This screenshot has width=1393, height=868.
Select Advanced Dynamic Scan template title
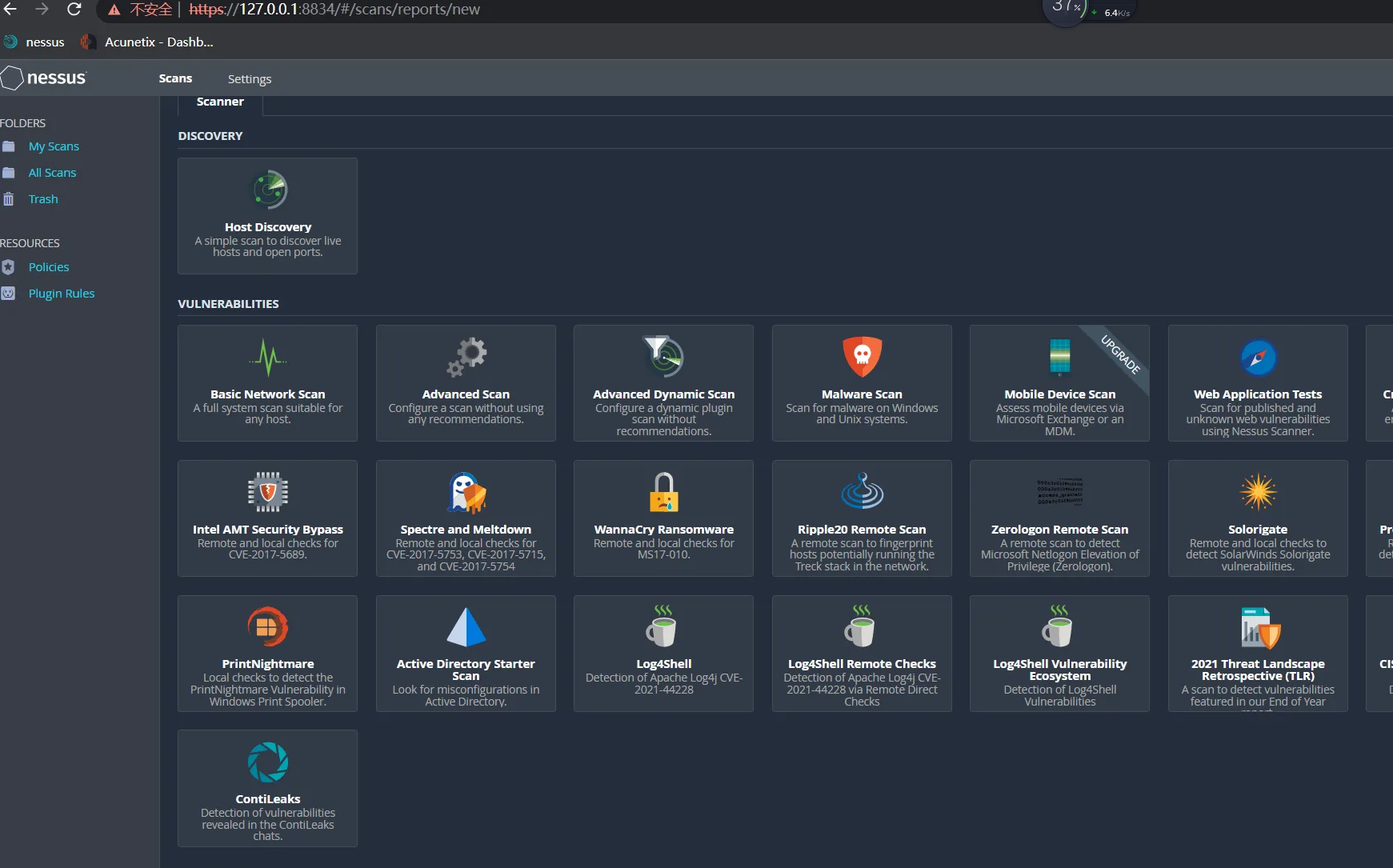tap(664, 394)
